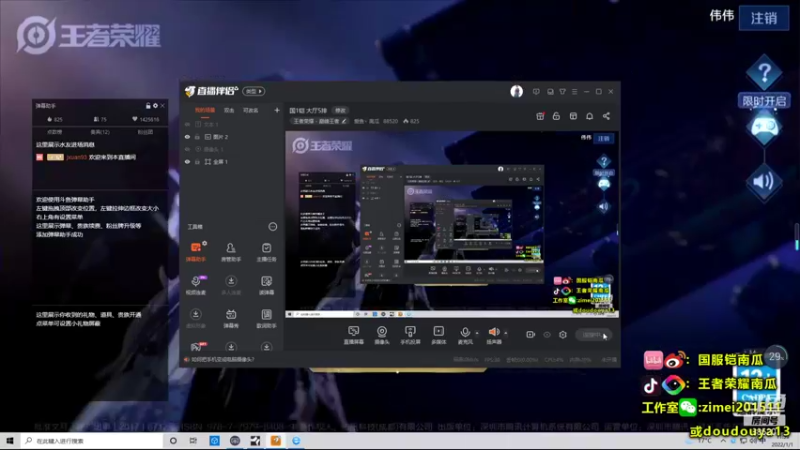Image resolution: width=800 pixels, height=450 pixels.
Task: Switch to the second scene tab
Action: coord(229,110)
